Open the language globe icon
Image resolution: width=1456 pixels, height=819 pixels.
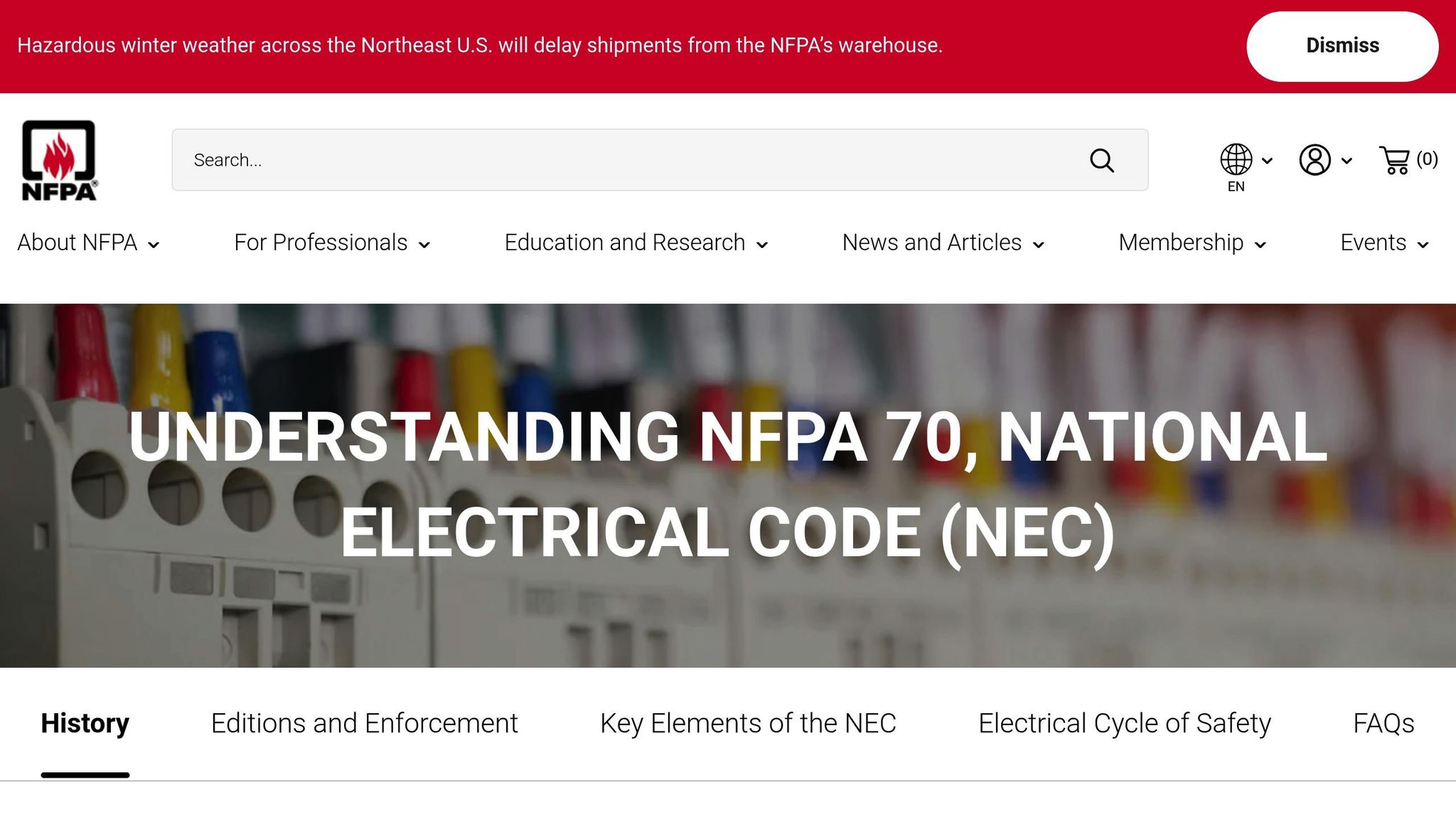(1236, 160)
